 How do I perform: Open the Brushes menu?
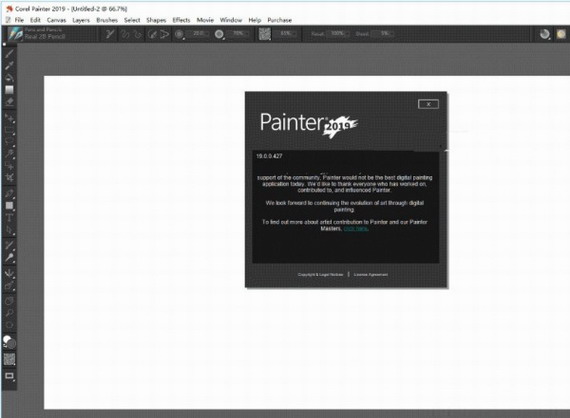click(107, 20)
